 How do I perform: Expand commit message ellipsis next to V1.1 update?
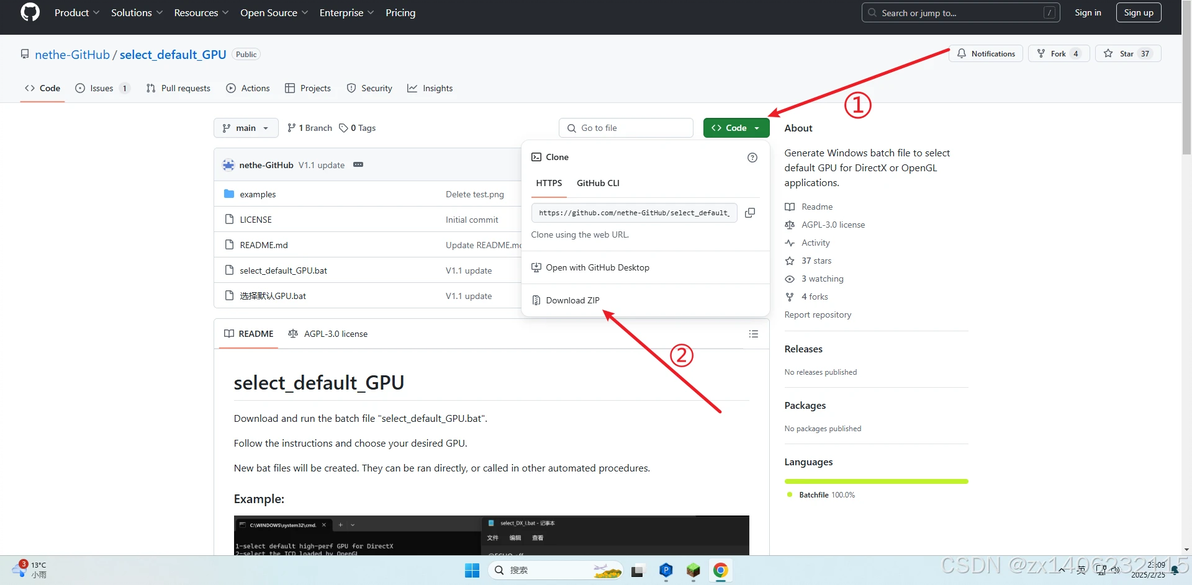(359, 165)
